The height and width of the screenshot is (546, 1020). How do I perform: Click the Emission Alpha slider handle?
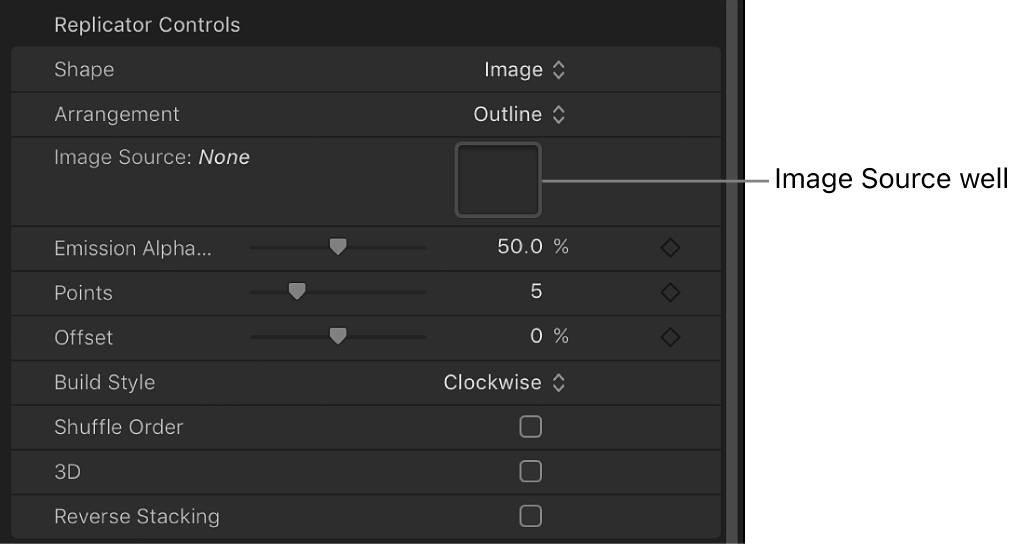[338, 247]
